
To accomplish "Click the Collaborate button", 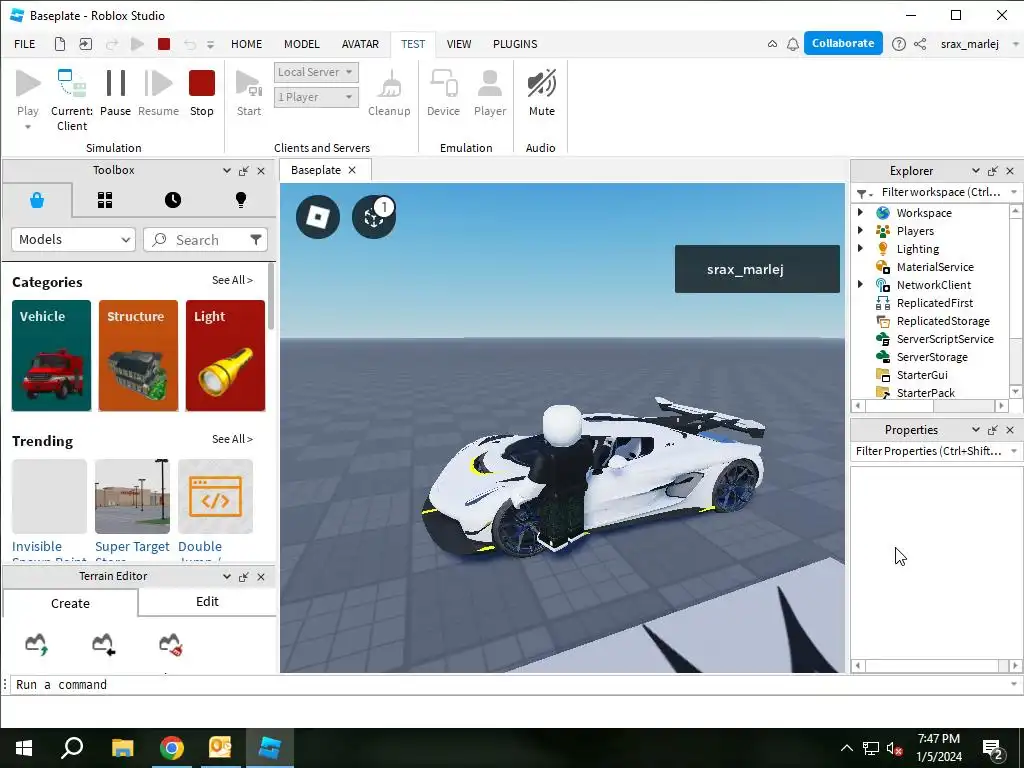I will [843, 43].
